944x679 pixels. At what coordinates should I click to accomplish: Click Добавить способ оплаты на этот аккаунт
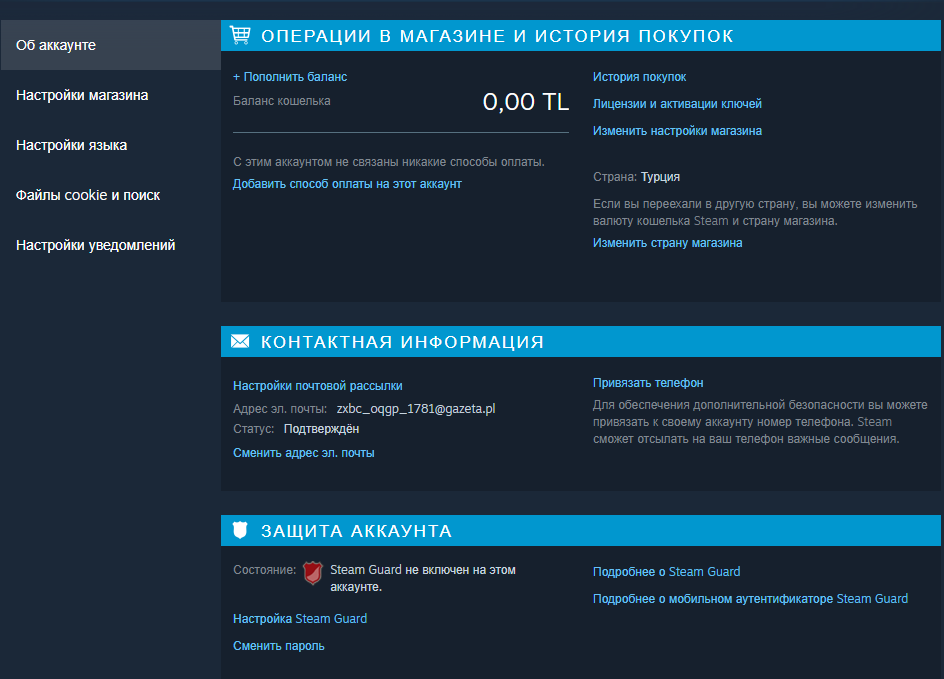point(347,184)
